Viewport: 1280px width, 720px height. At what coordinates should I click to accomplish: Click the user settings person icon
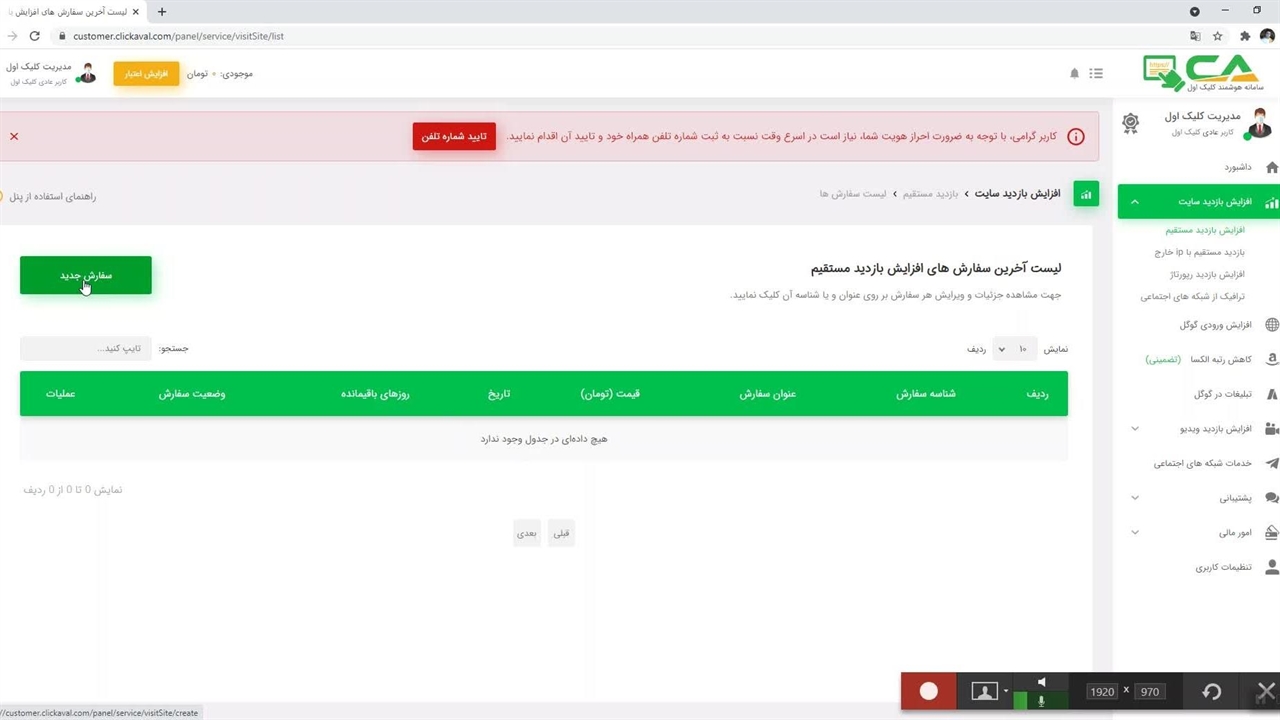(x=1271, y=567)
